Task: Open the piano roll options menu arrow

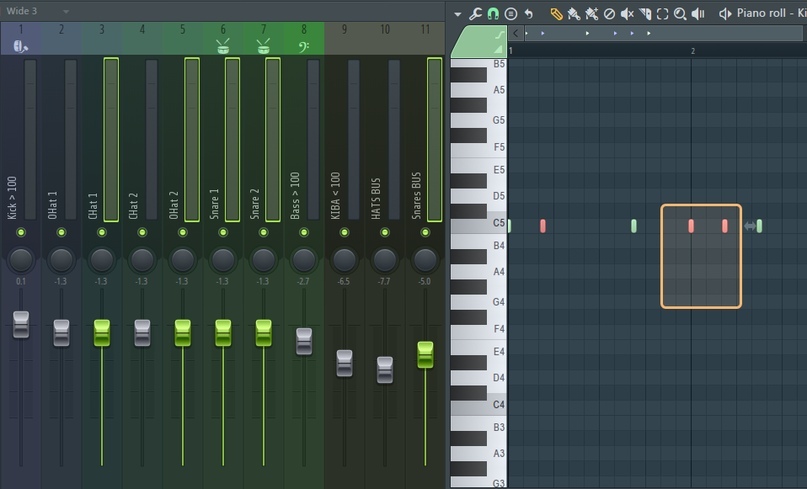Action: tap(457, 14)
